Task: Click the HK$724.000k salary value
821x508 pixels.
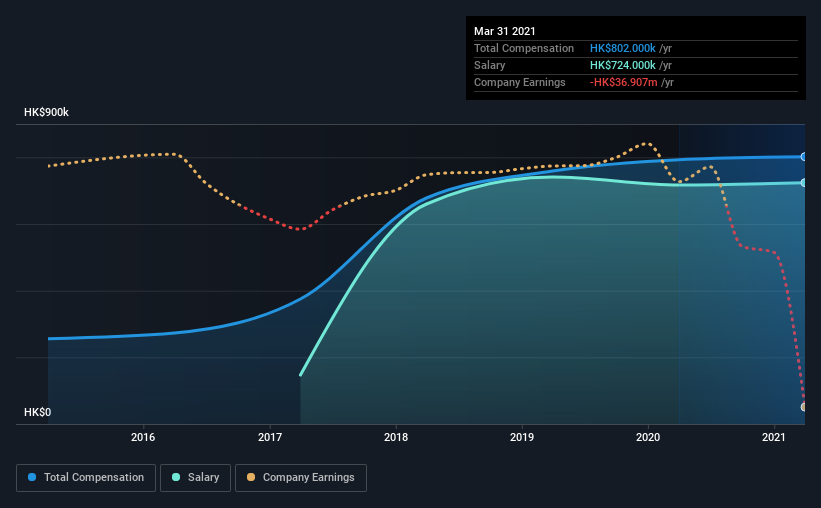Action: click(x=623, y=65)
